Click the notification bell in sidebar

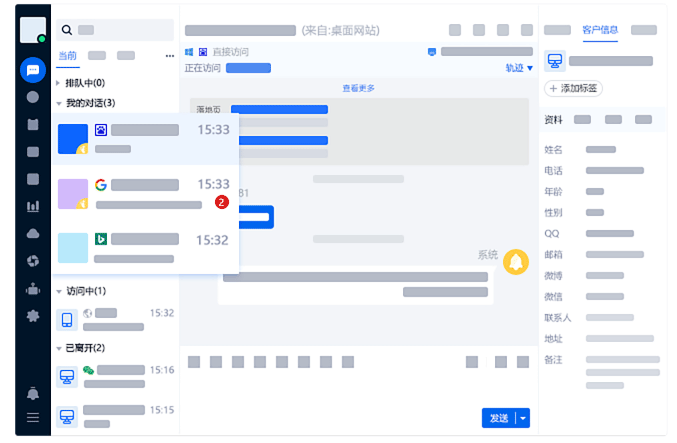tap(33, 393)
